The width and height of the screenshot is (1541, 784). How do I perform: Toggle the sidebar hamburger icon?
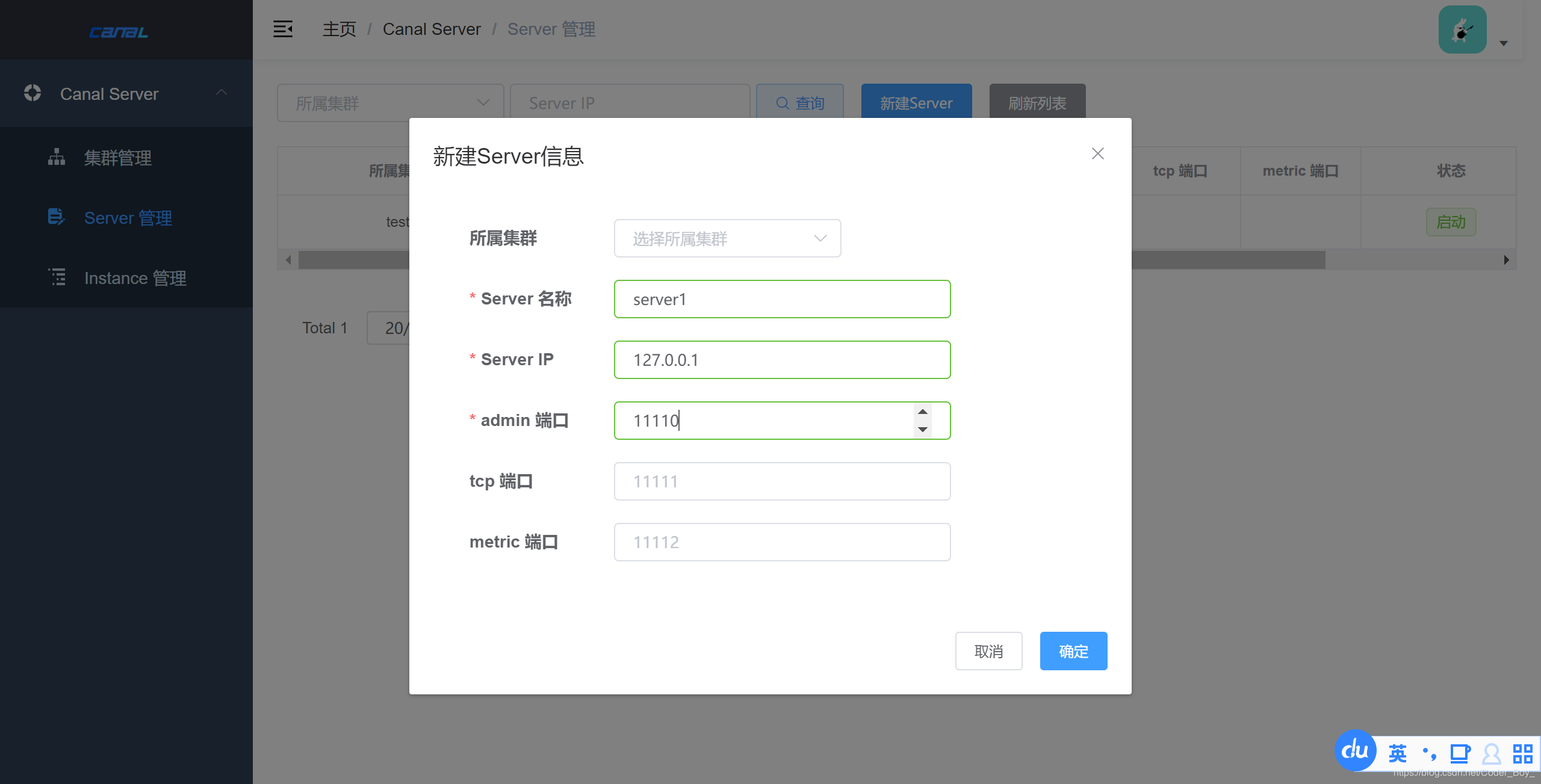283,29
